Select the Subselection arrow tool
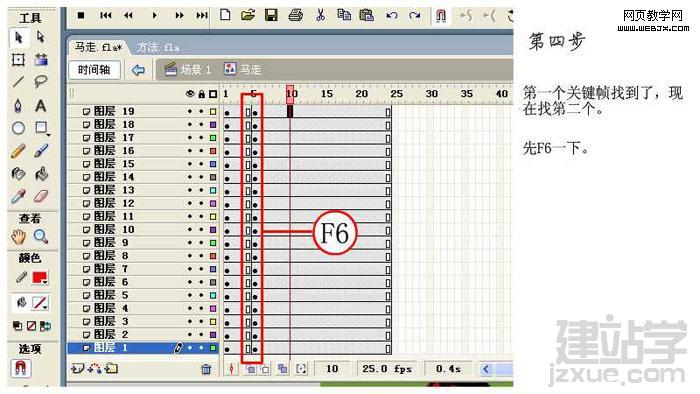 click(x=41, y=37)
